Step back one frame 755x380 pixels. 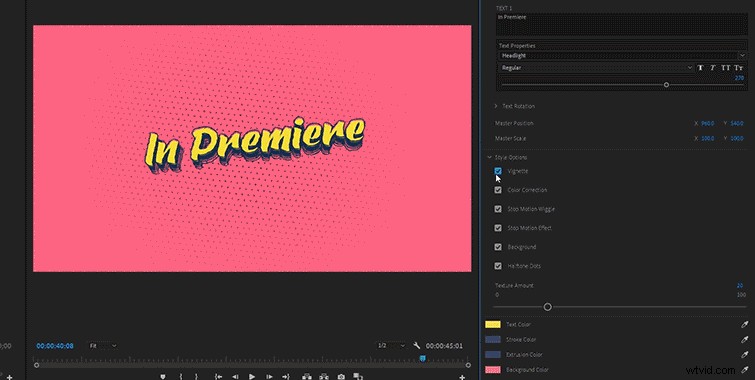click(235, 377)
